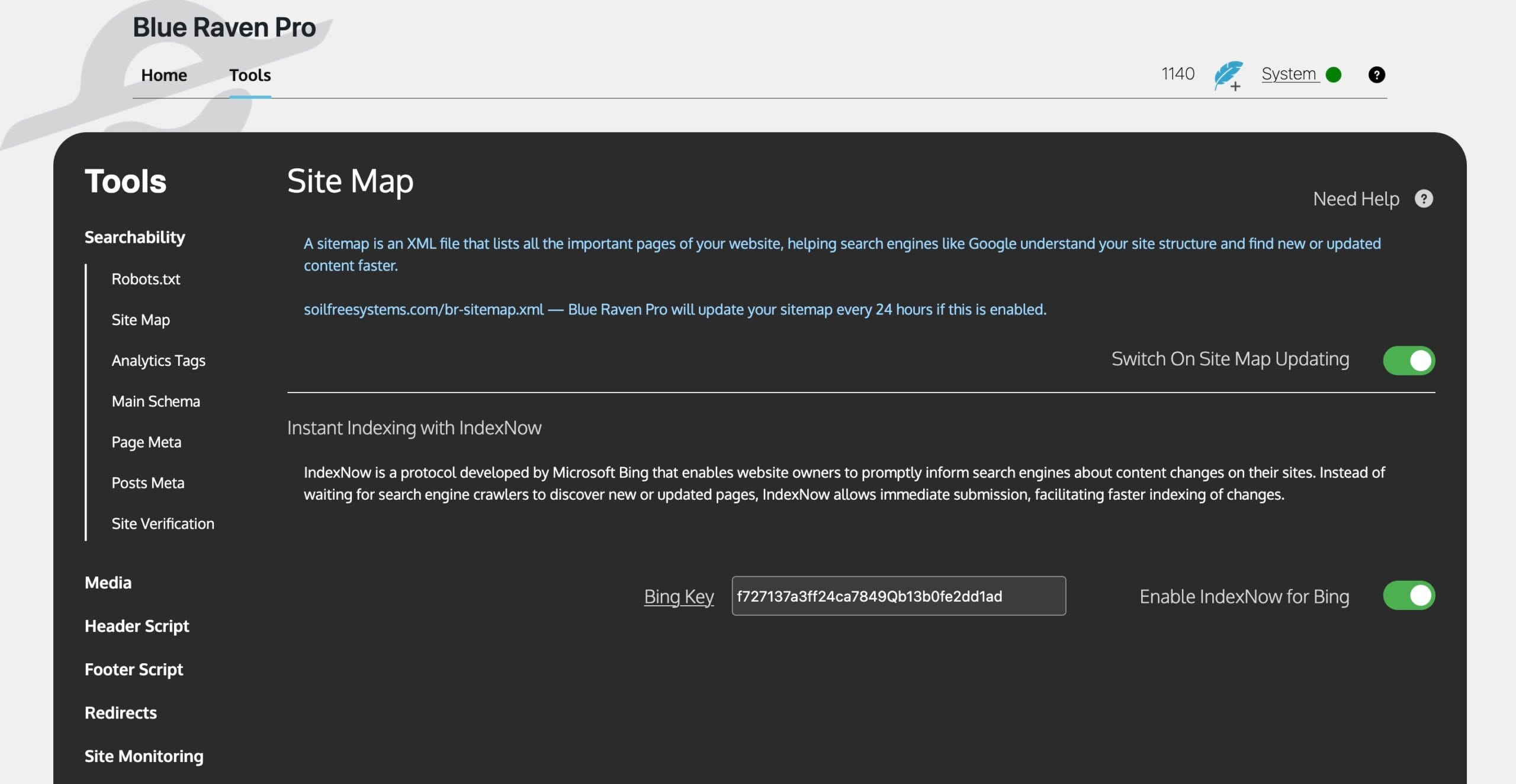
Task: Expand the Media section
Action: tap(108, 582)
